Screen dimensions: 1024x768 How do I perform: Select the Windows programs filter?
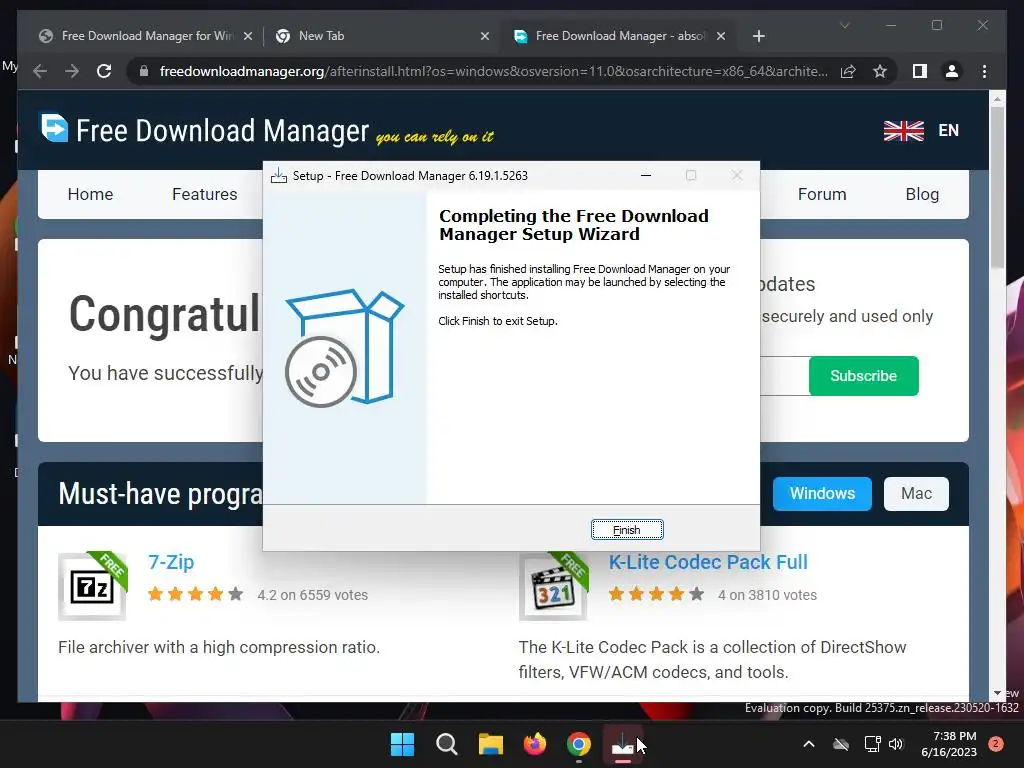coord(822,493)
